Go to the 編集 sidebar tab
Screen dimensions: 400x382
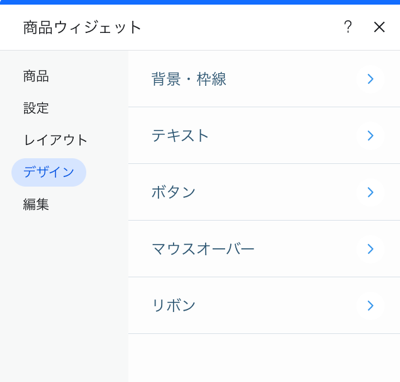coord(36,204)
